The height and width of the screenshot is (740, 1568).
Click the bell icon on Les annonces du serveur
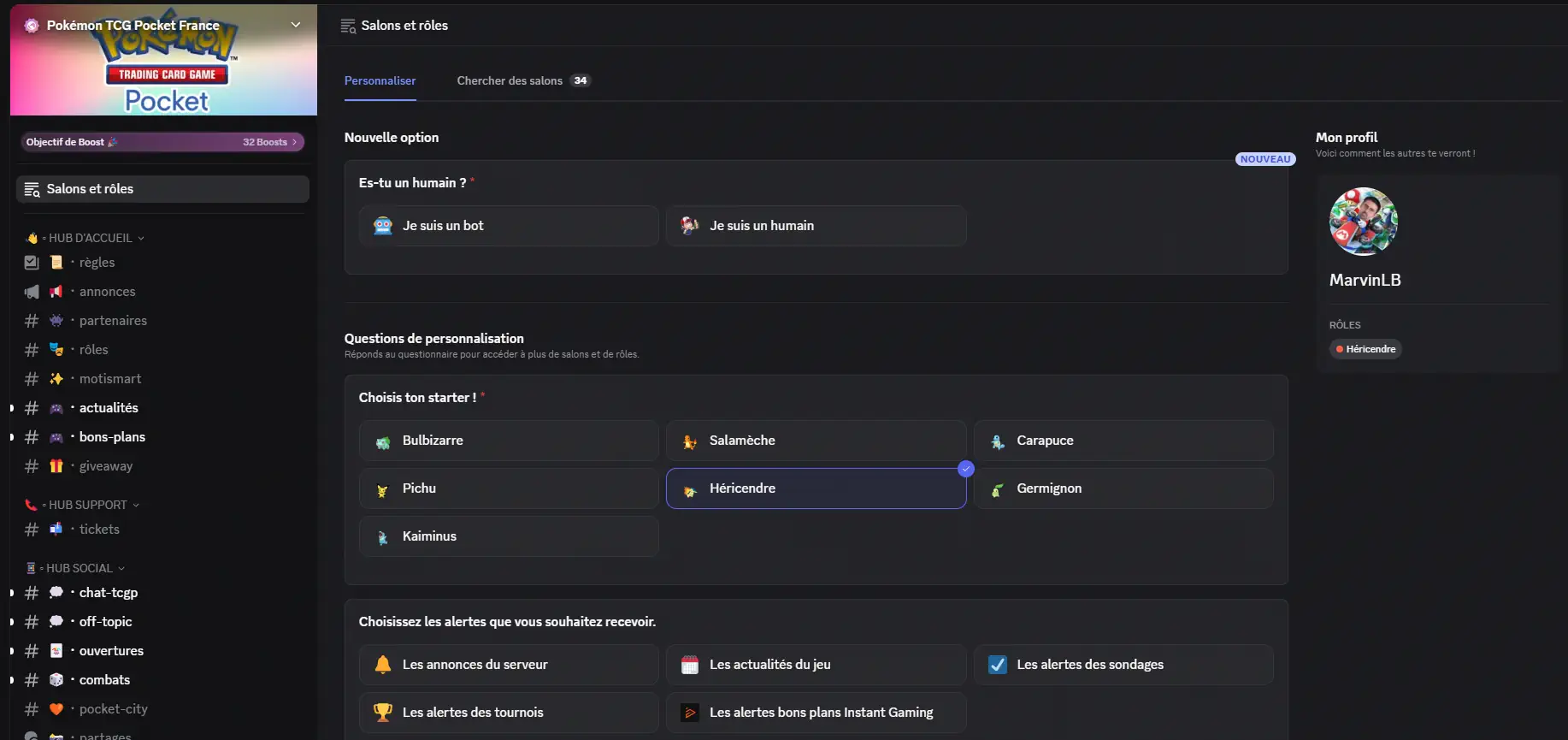383,665
